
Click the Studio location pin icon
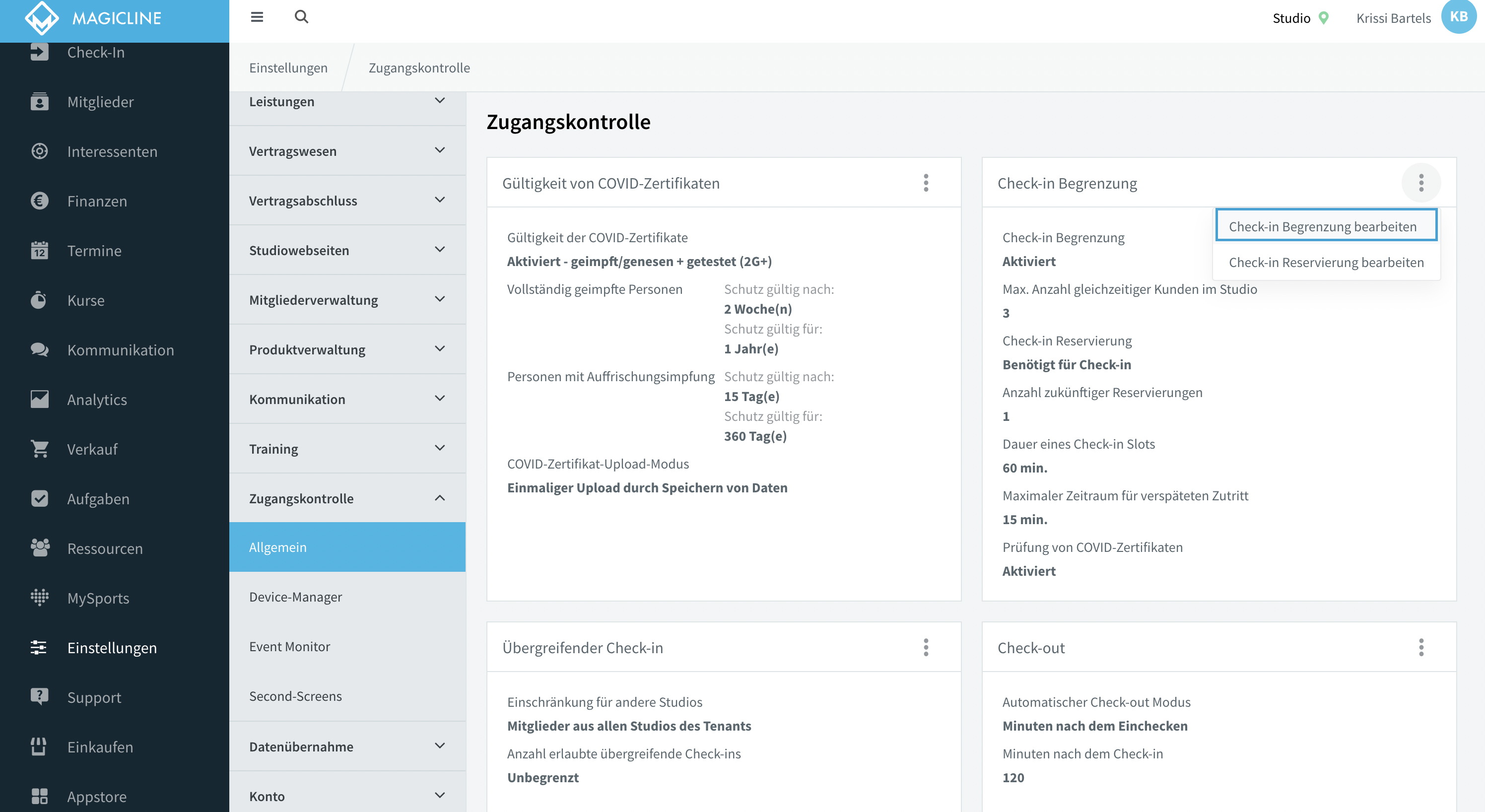click(x=1324, y=18)
